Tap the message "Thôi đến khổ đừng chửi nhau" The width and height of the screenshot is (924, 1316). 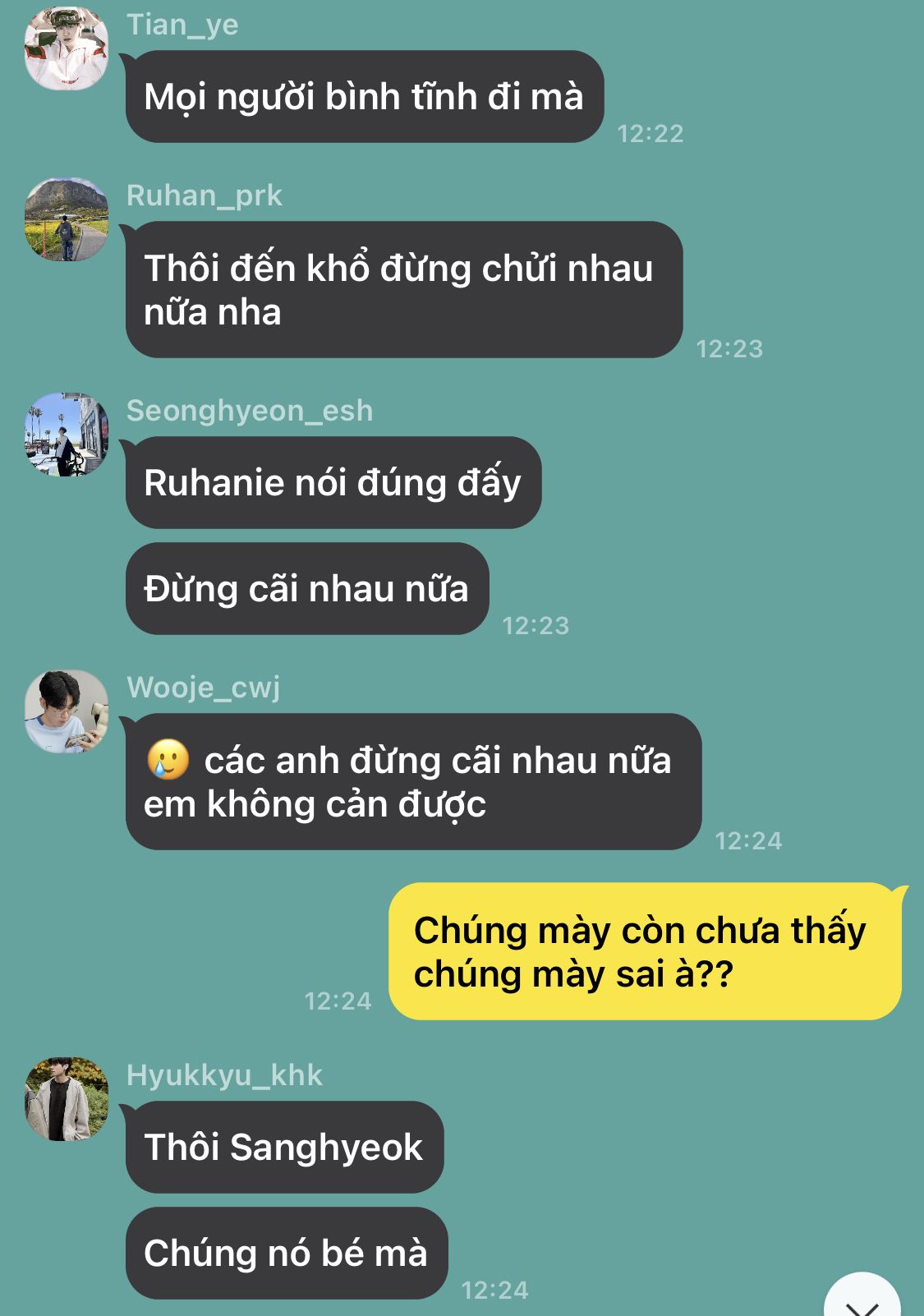pos(404,289)
